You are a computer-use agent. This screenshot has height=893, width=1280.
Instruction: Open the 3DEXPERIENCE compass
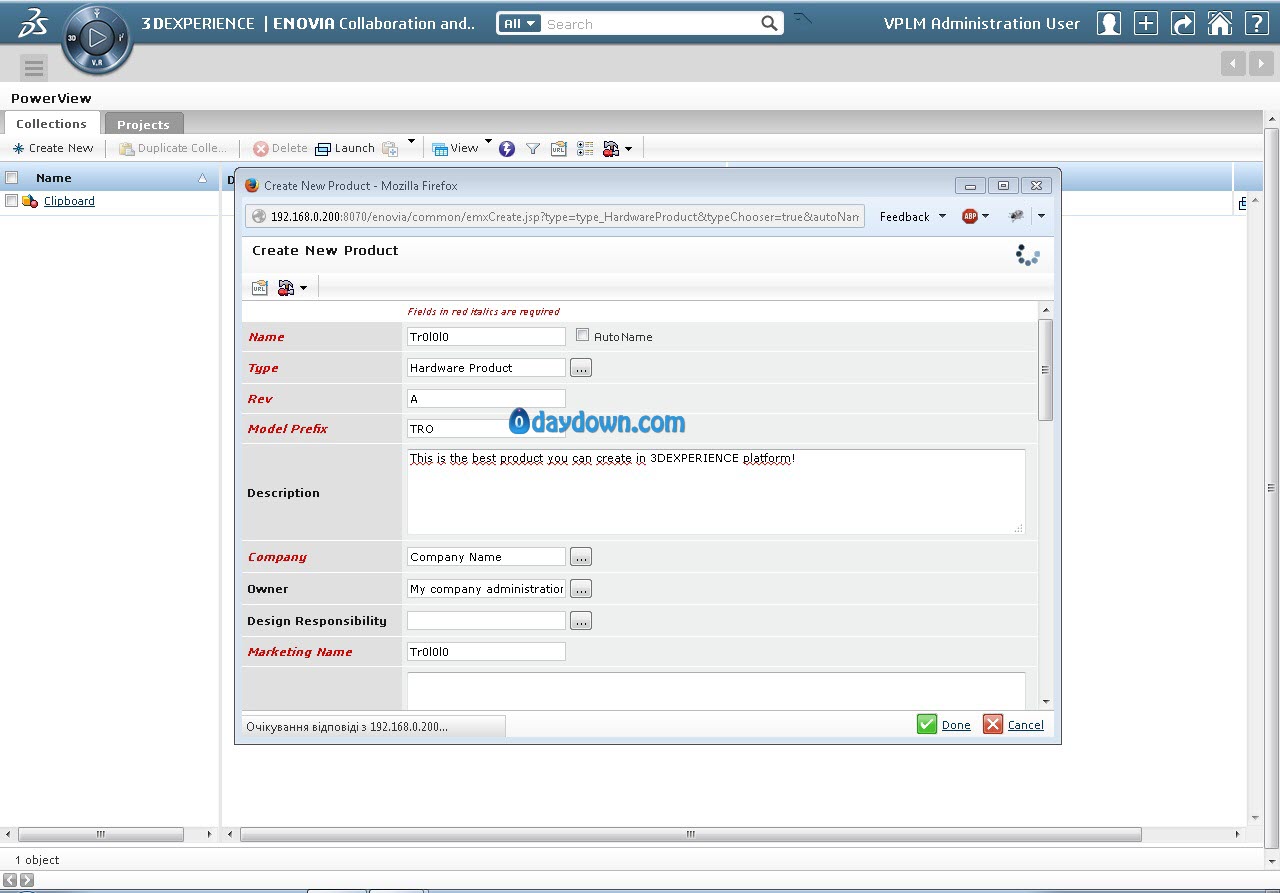coord(97,40)
